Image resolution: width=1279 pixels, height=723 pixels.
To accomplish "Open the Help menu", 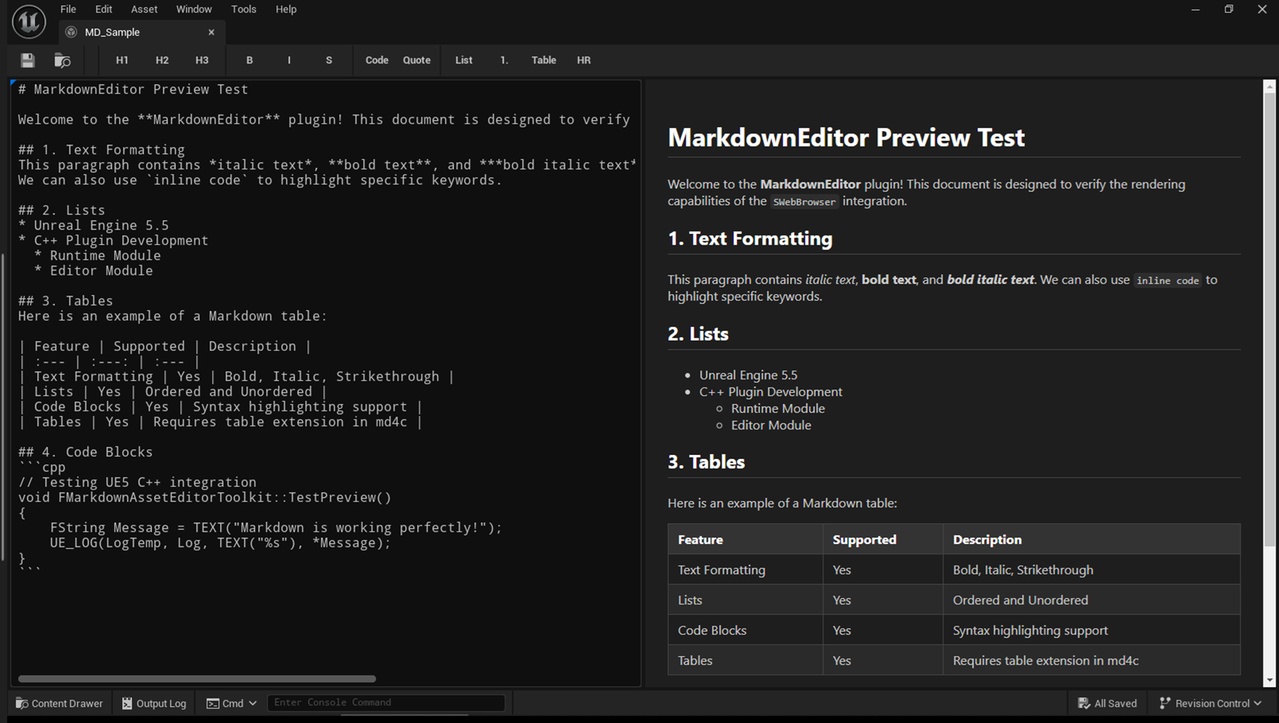I will click(x=286, y=9).
